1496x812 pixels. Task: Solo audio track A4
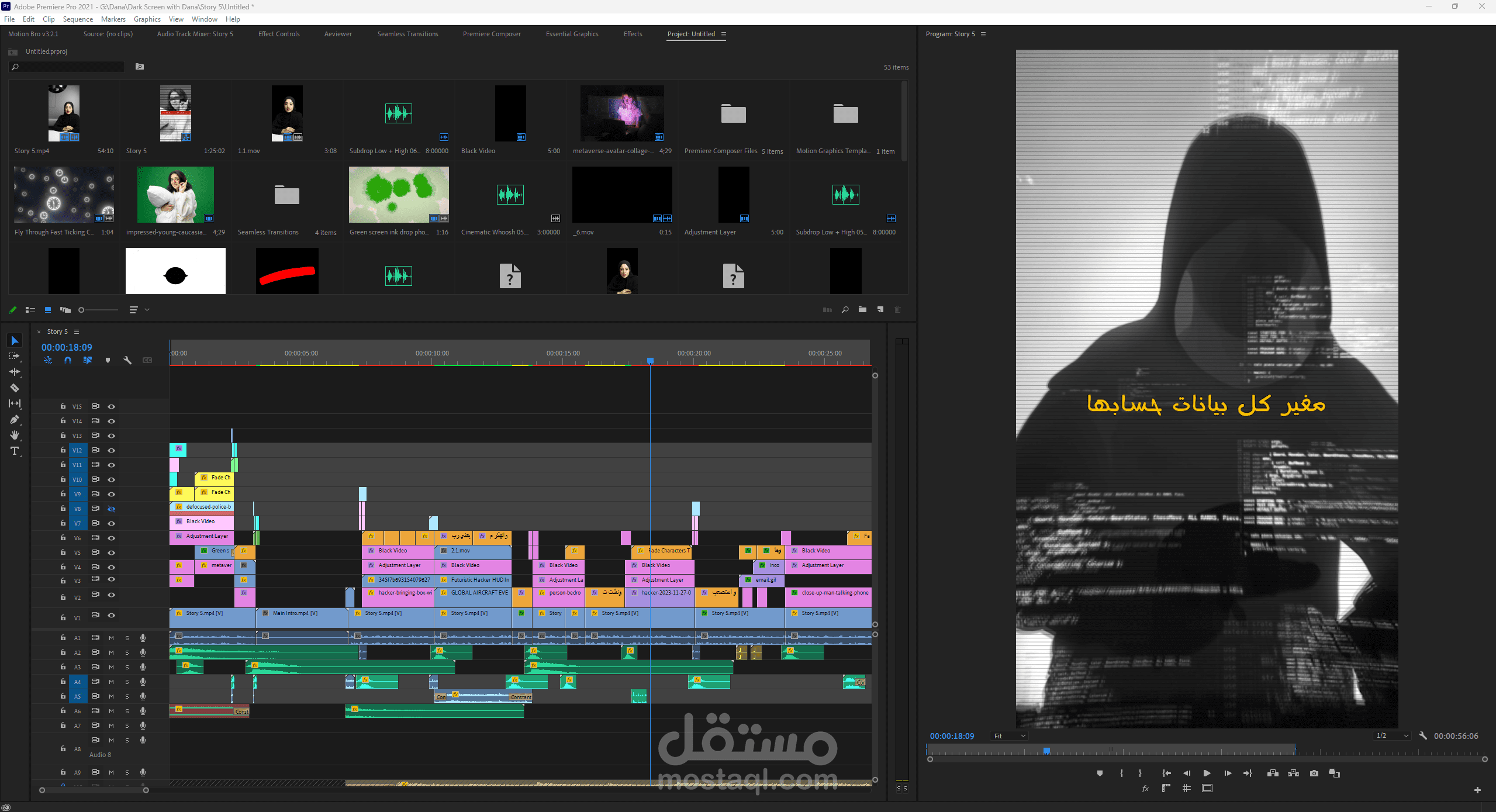coord(127,682)
